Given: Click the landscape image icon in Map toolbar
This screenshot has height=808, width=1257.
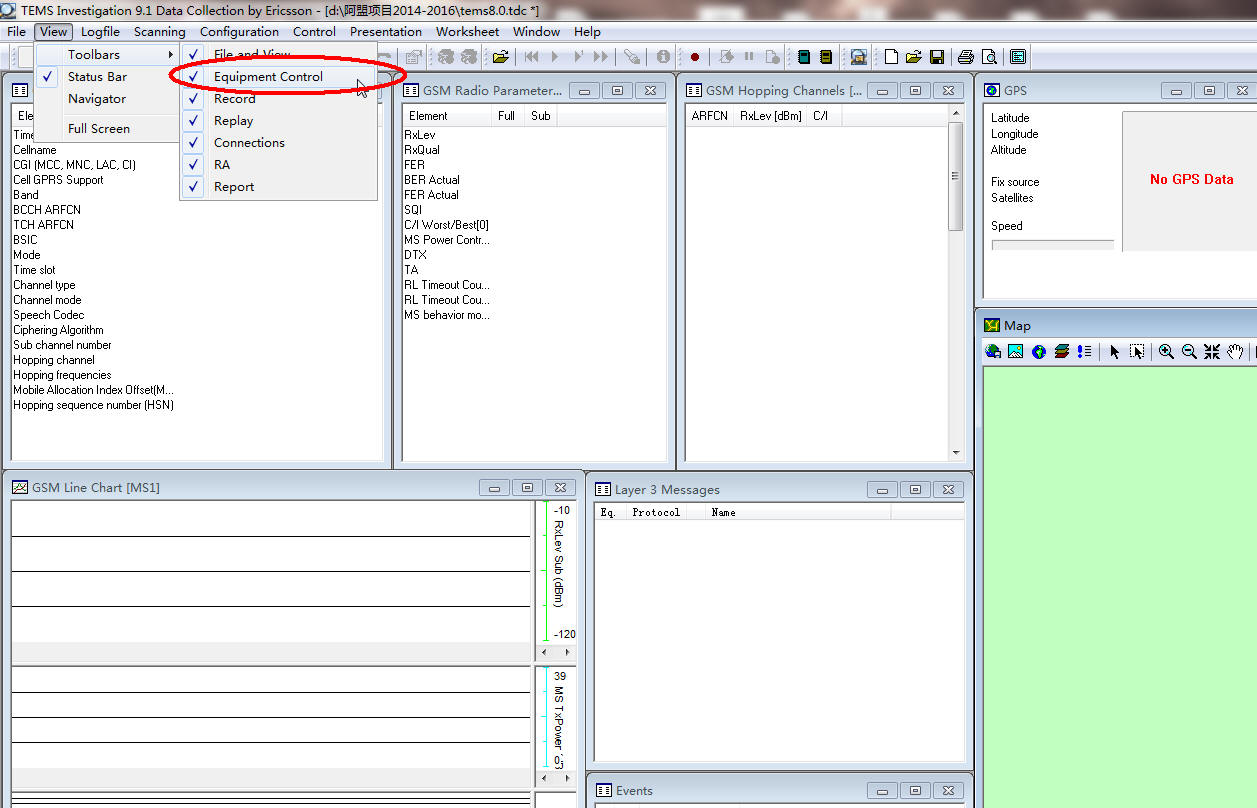Looking at the screenshot, I should (x=1016, y=351).
